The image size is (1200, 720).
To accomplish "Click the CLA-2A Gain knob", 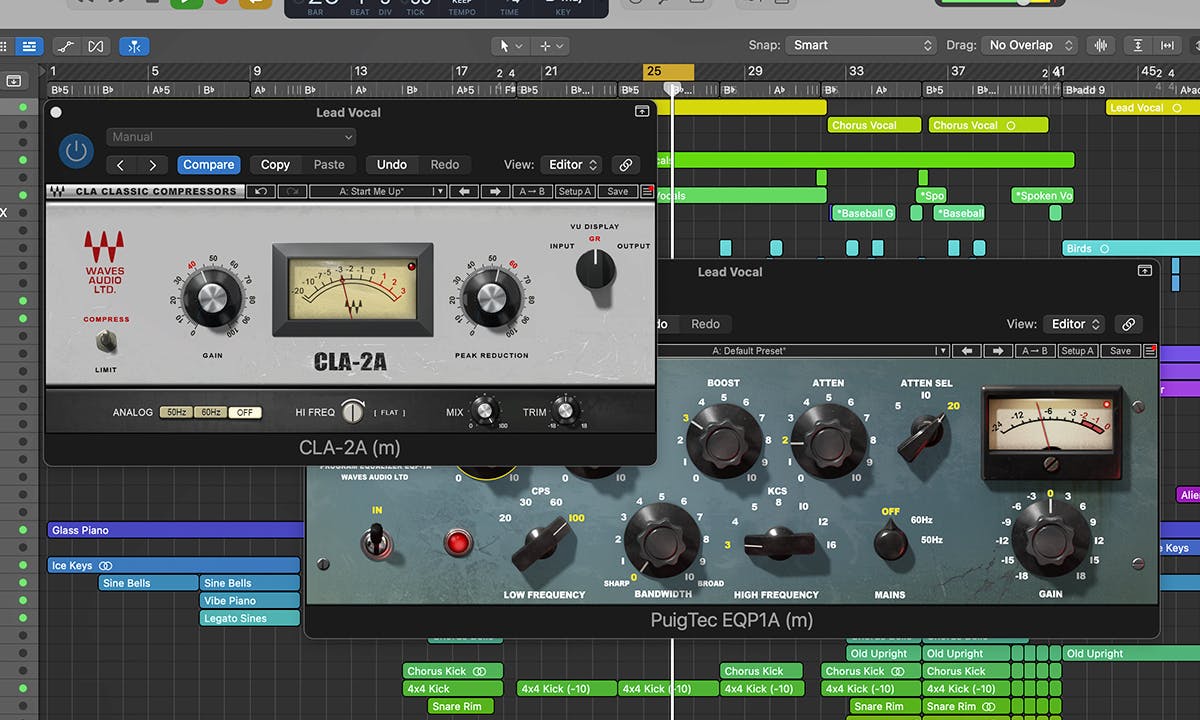I will [x=212, y=297].
